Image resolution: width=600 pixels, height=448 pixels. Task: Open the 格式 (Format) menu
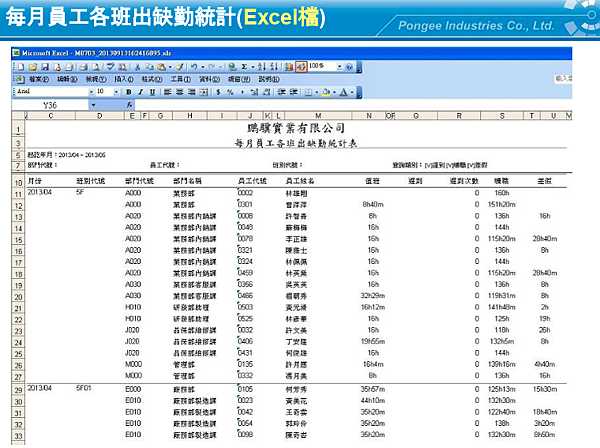[152, 79]
